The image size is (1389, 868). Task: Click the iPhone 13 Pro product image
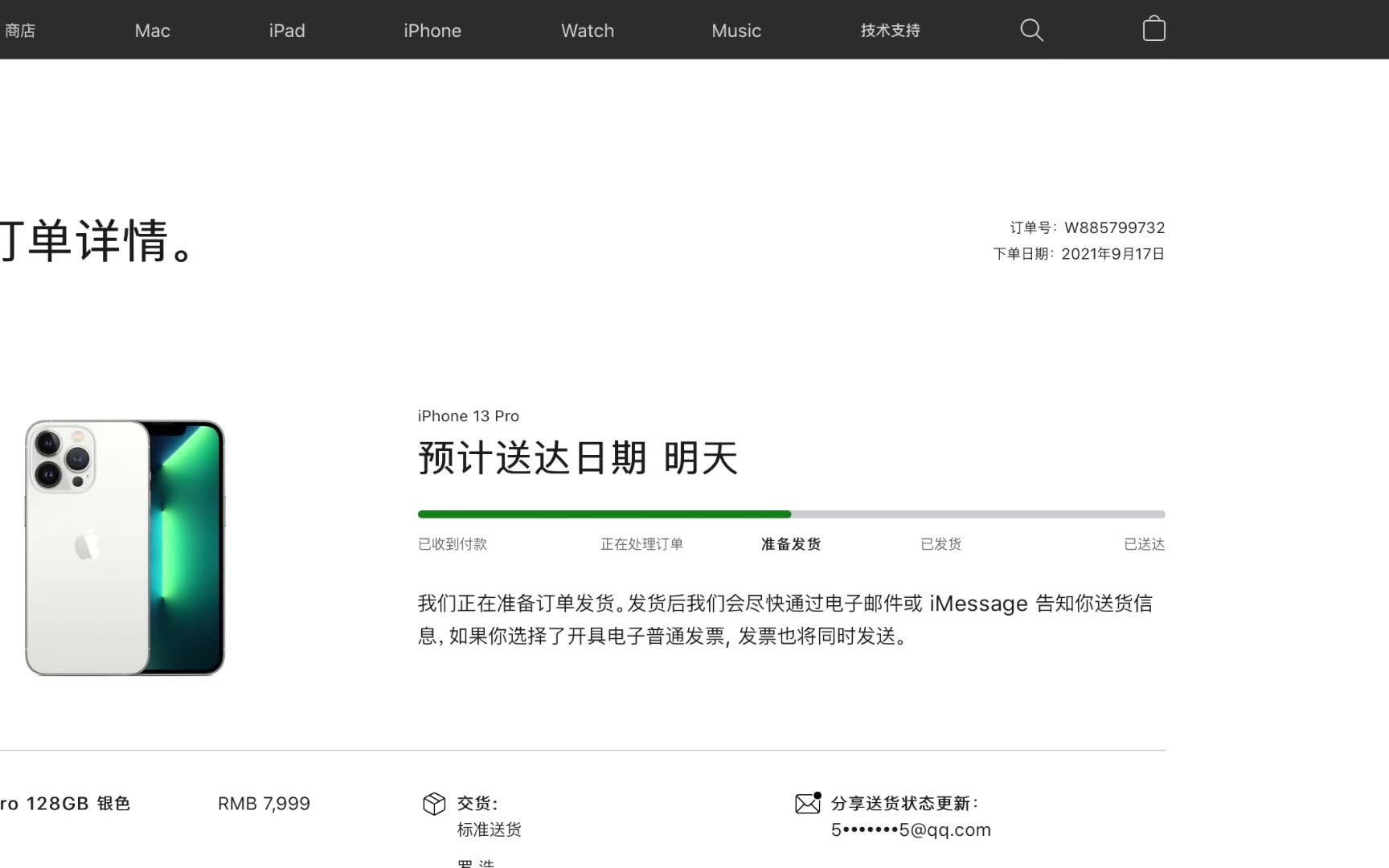(x=125, y=547)
